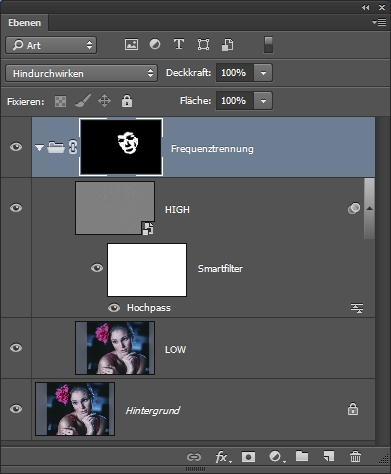Filter layers by smart objects icon
This screenshot has height=474, width=391.
coord(227,45)
